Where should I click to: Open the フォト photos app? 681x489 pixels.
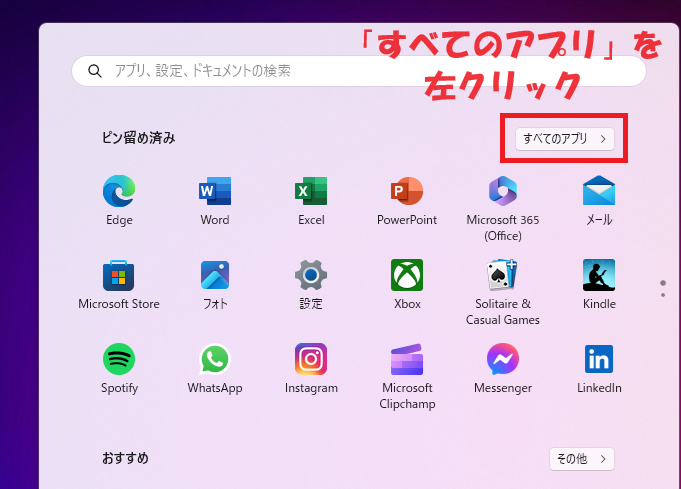(215, 275)
